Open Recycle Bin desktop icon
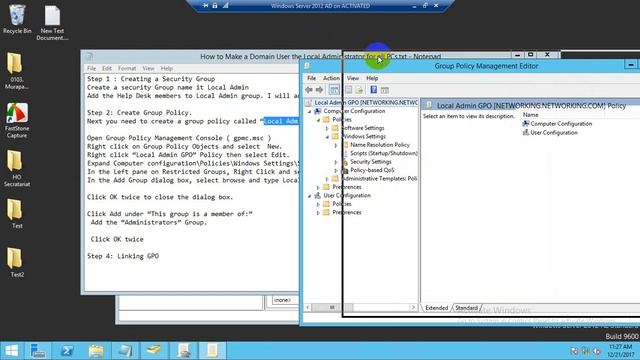Screen dimensions: 640x360 coord(17,19)
